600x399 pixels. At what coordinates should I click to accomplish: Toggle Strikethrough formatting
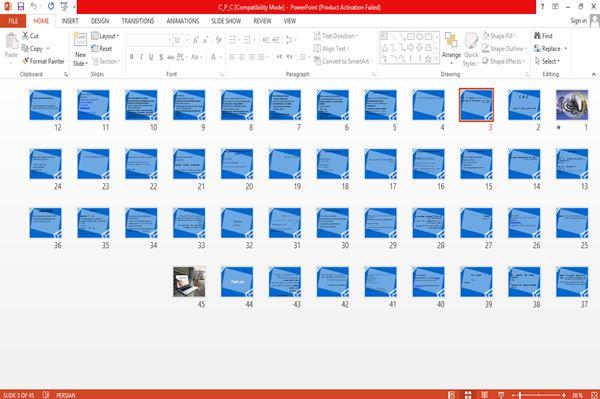pos(171,57)
